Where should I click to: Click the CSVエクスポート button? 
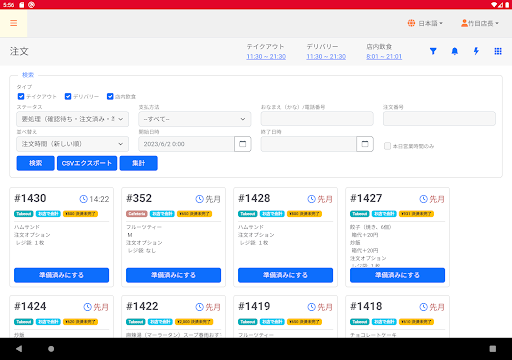tap(87, 163)
